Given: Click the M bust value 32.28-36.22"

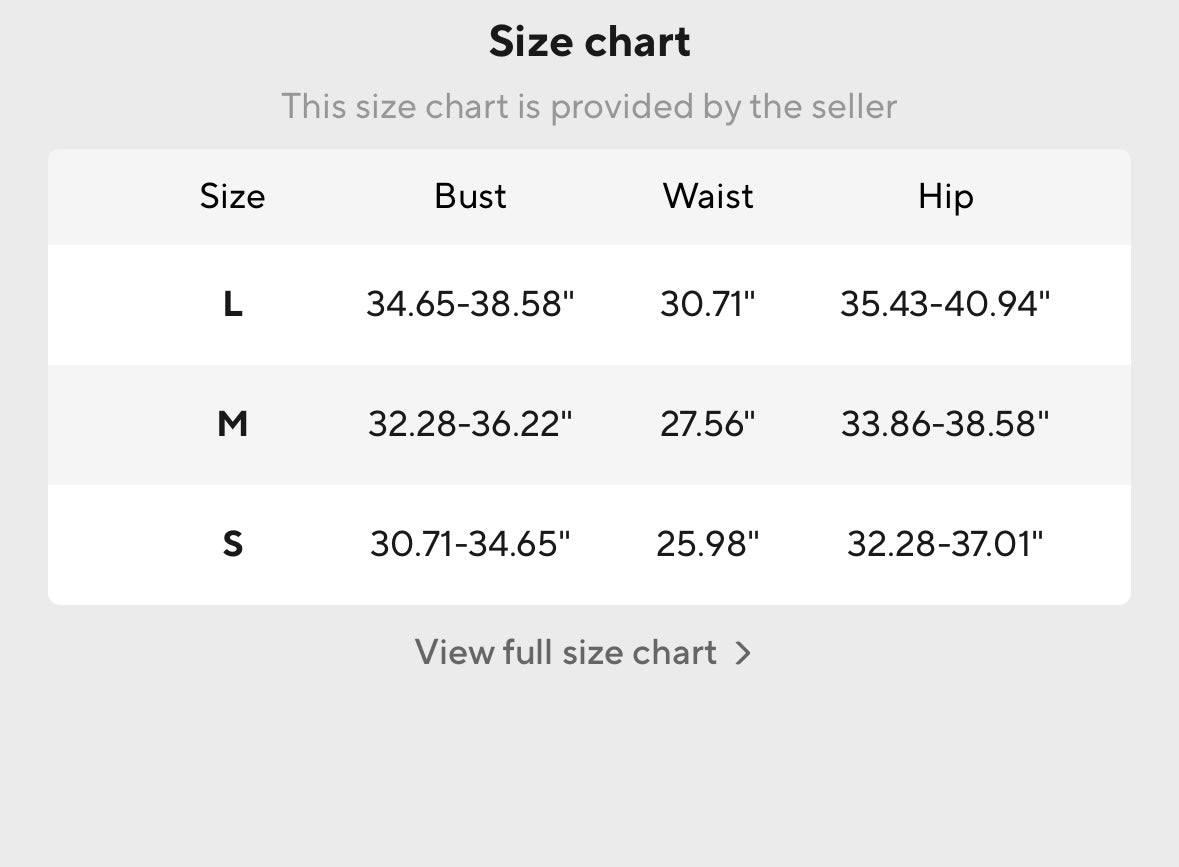Looking at the screenshot, I should coord(470,425).
